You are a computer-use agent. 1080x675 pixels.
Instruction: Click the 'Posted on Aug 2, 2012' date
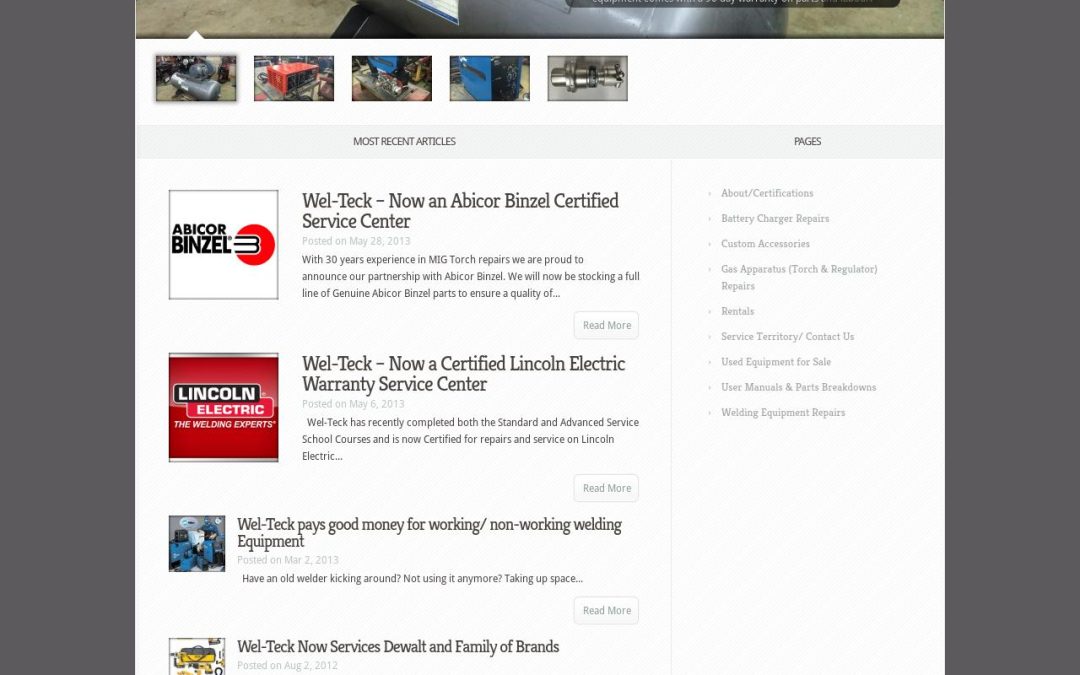coord(287,665)
